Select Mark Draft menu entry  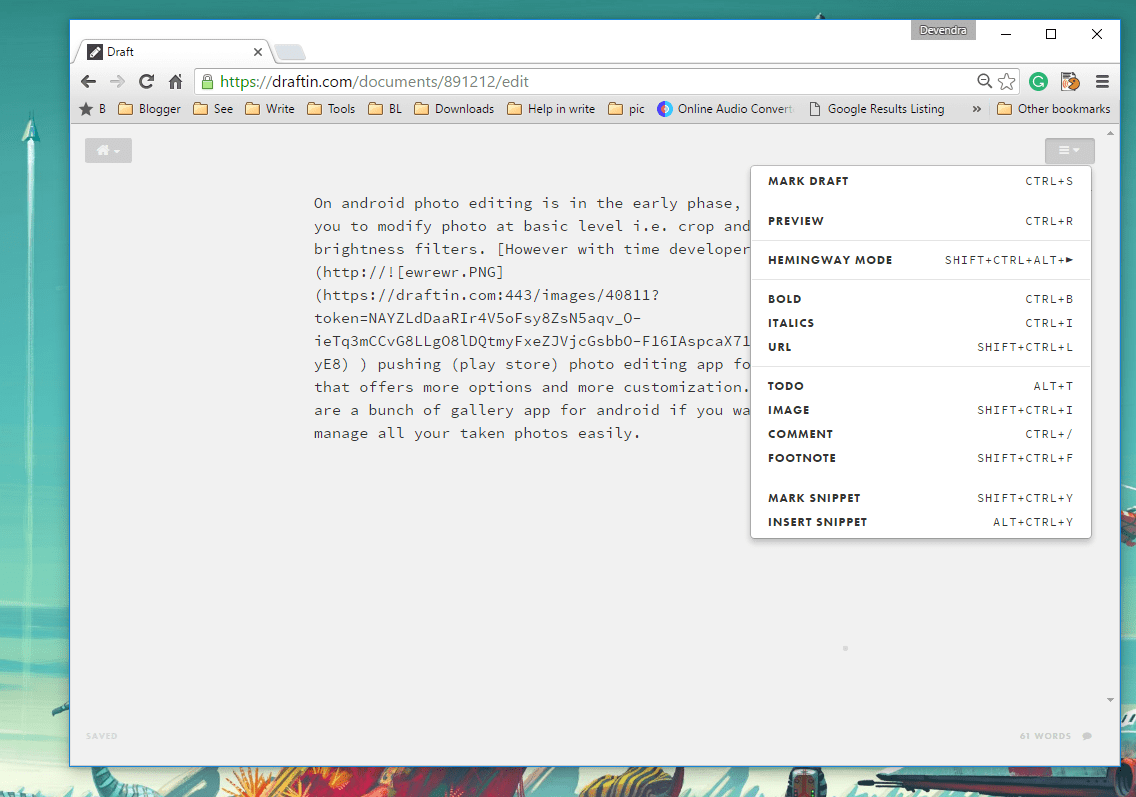pos(808,181)
